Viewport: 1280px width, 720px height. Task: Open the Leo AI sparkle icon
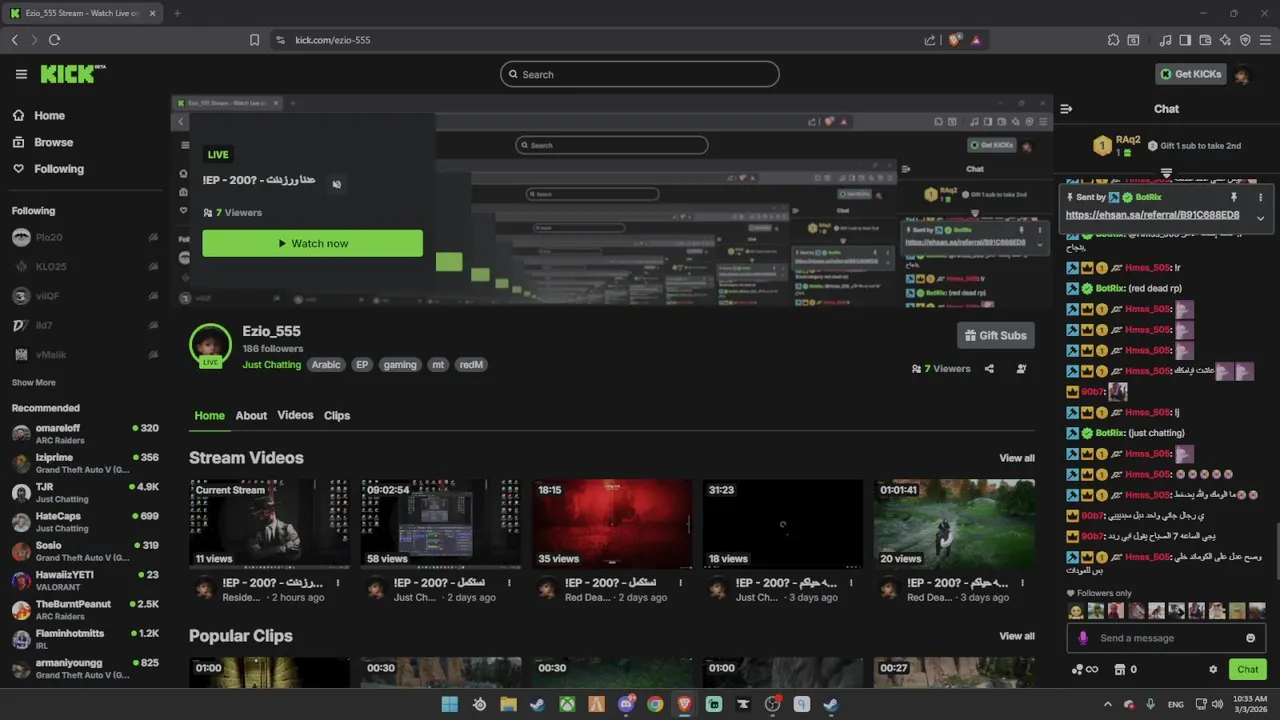point(1225,40)
